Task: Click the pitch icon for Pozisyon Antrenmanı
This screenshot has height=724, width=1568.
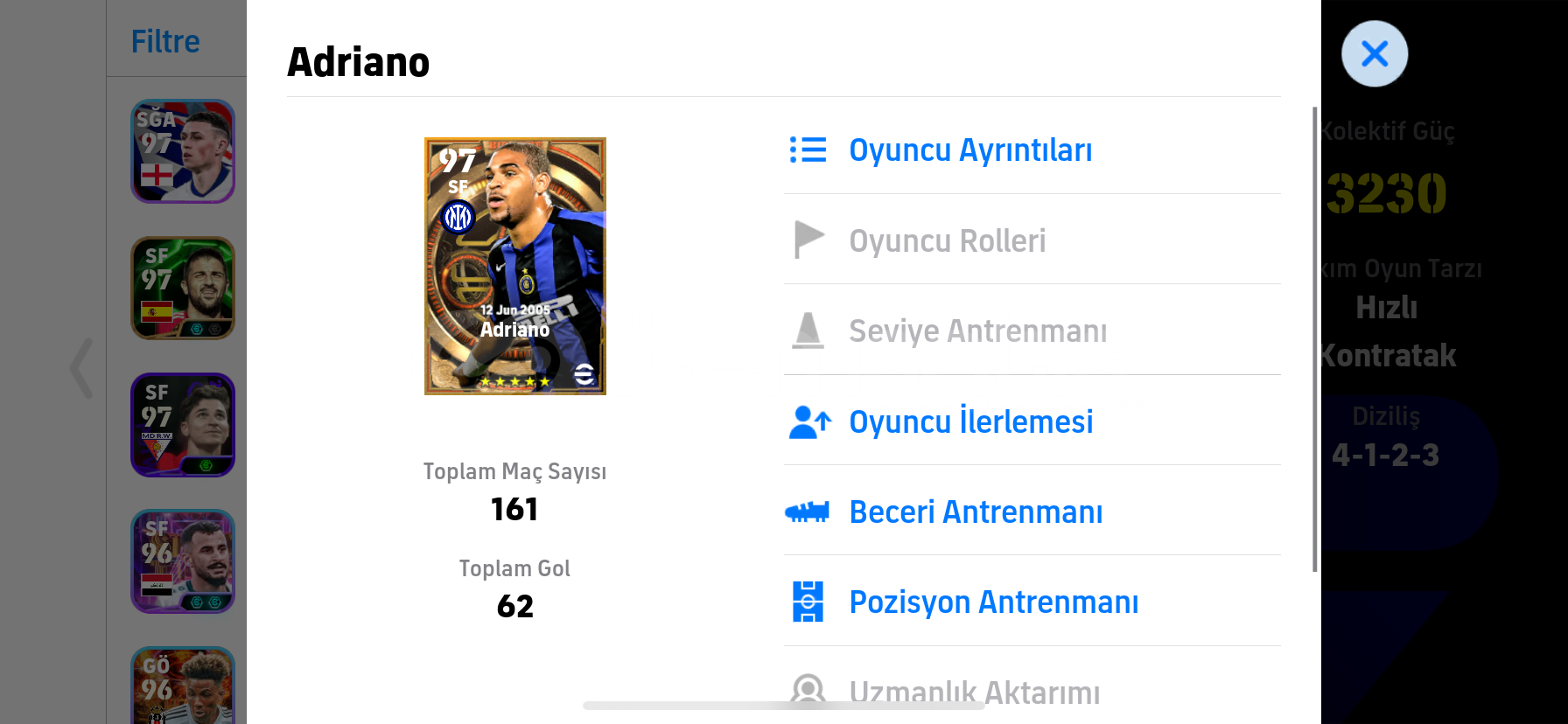Action: pos(808,602)
